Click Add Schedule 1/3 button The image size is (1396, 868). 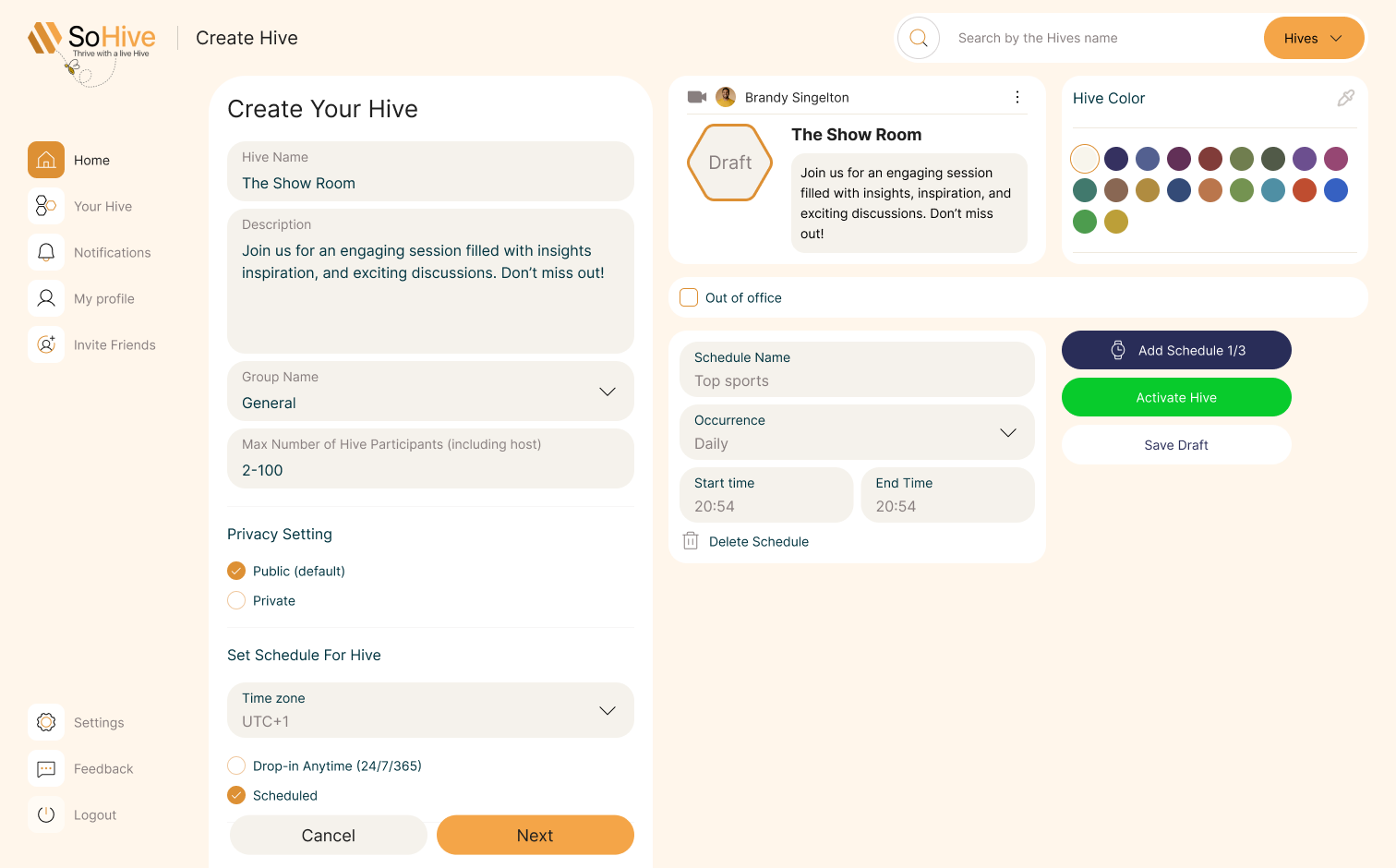tap(1176, 350)
